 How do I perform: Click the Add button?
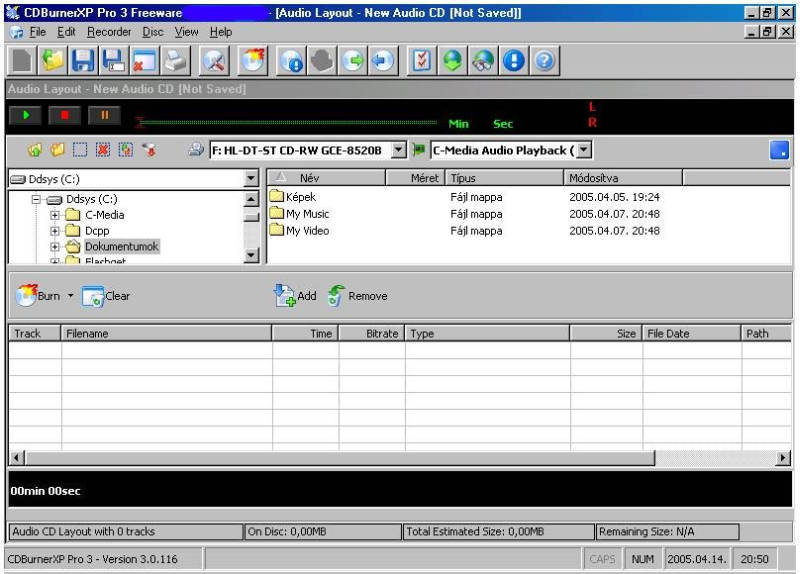point(296,296)
